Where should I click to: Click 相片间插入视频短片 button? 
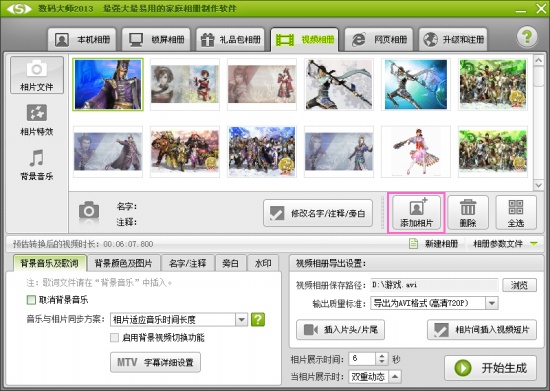[482, 330]
